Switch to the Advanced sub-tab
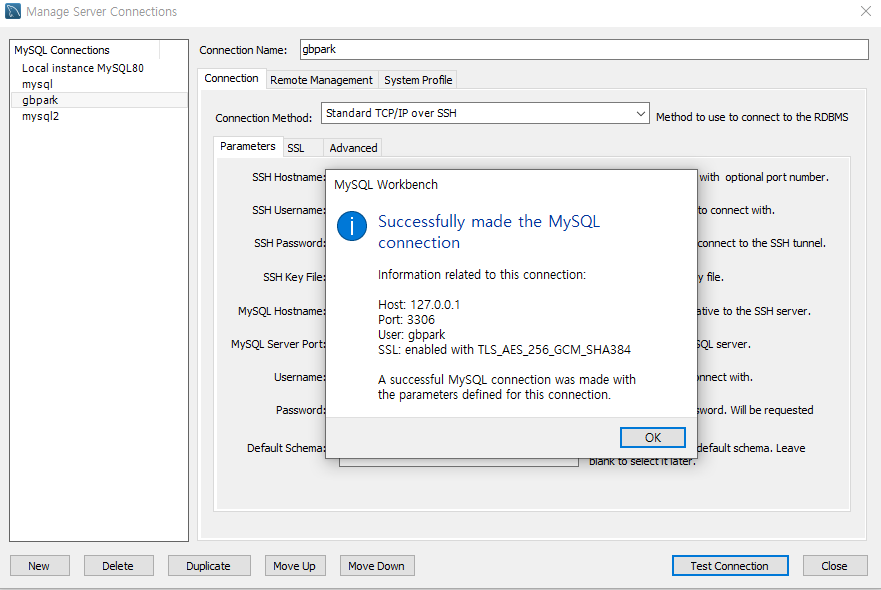 click(x=353, y=148)
